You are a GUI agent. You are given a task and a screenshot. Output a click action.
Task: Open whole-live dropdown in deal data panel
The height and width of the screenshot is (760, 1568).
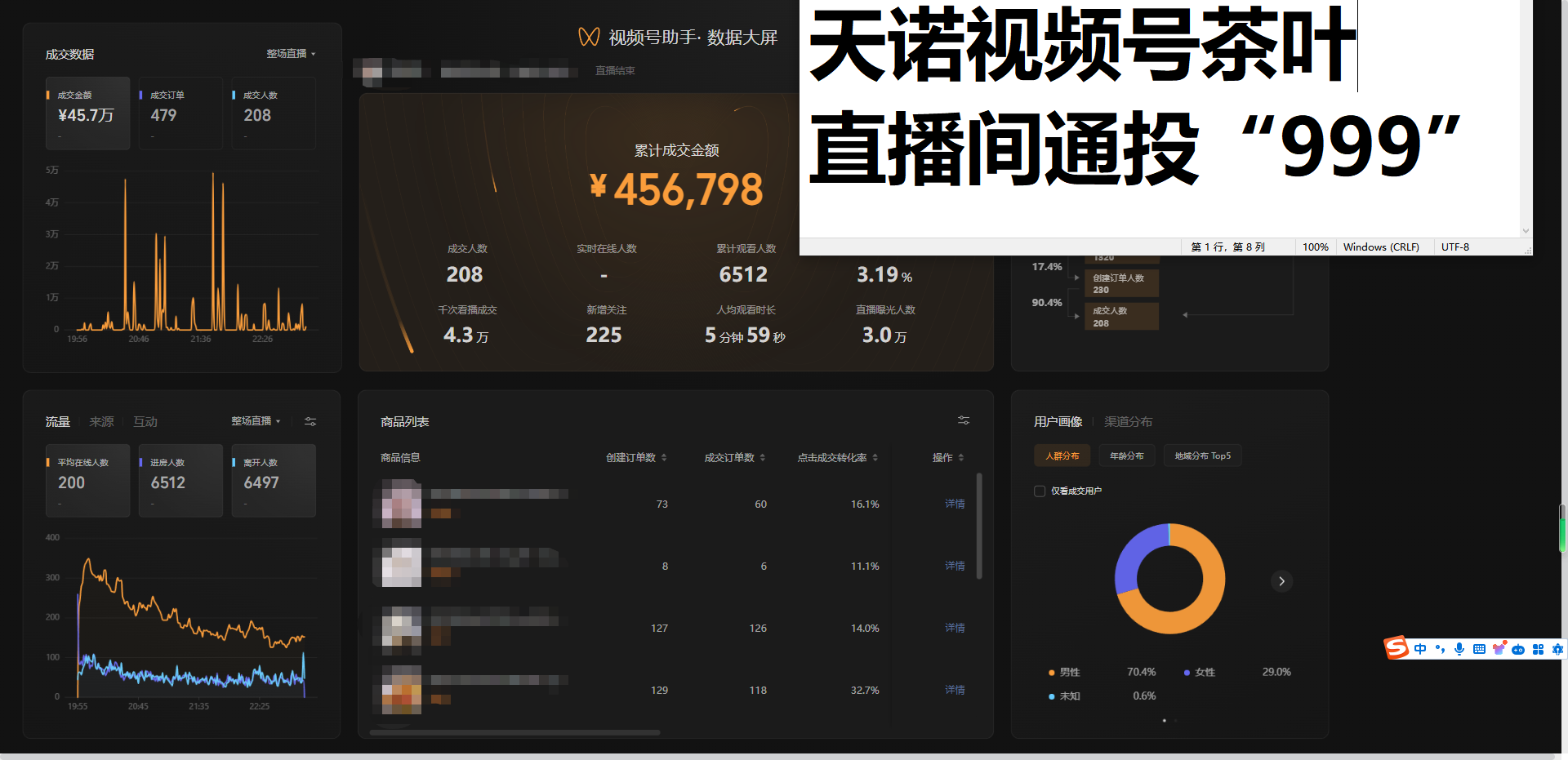[x=291, y=54]
